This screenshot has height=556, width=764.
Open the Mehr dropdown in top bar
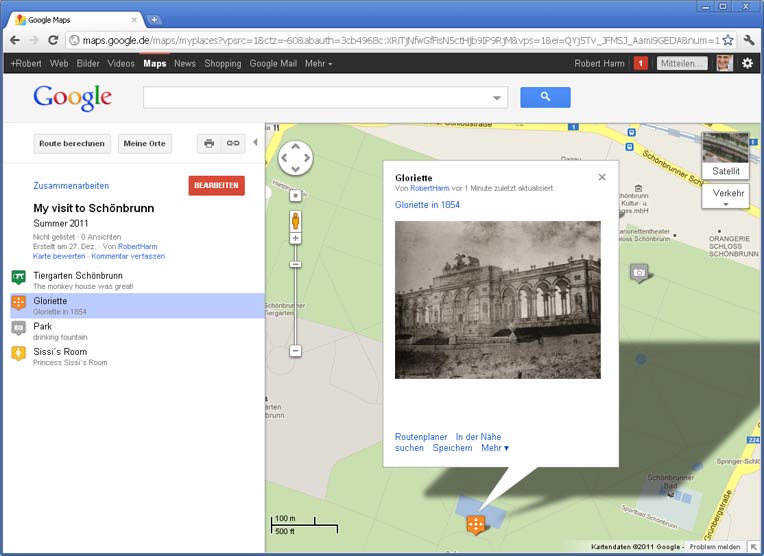click(318, 64)
